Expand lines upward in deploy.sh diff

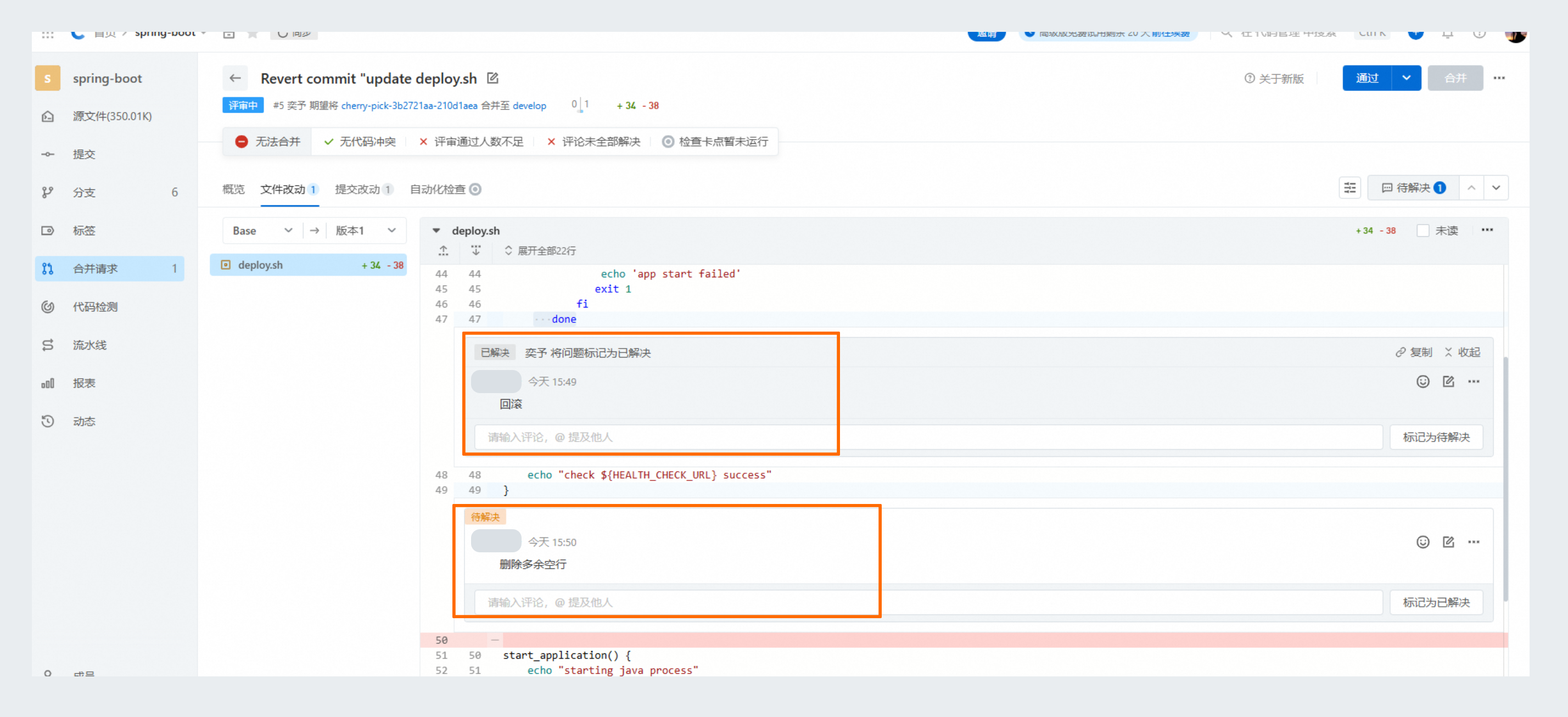click(x=443, y=250)
